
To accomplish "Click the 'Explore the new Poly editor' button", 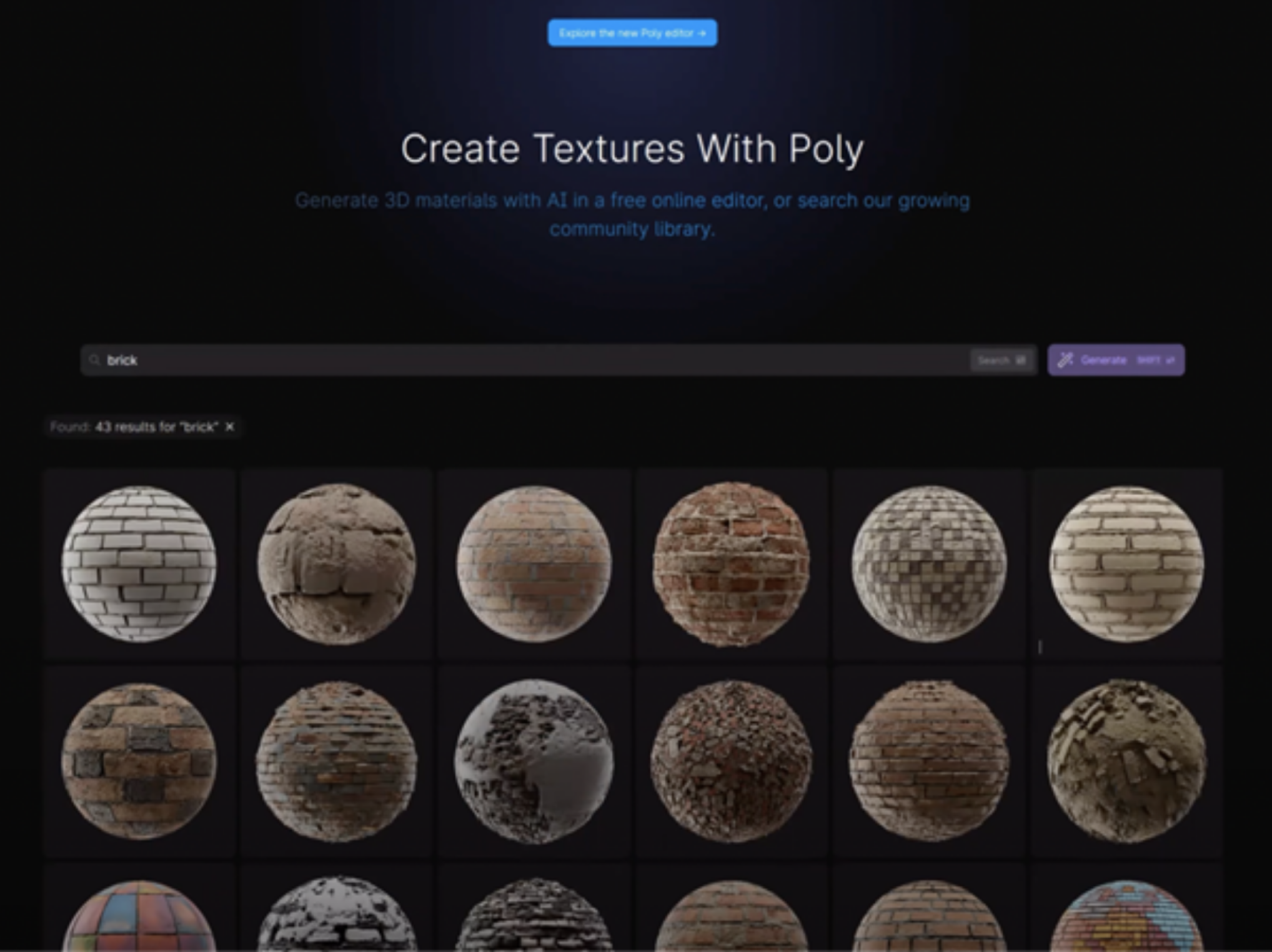I will (632, 32).
